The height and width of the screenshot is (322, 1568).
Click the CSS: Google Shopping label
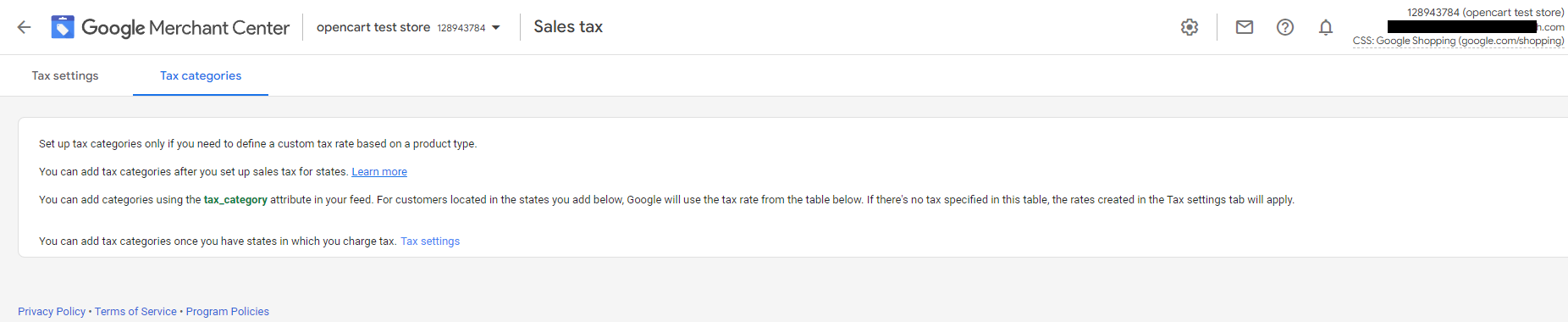pos(1458,41)
